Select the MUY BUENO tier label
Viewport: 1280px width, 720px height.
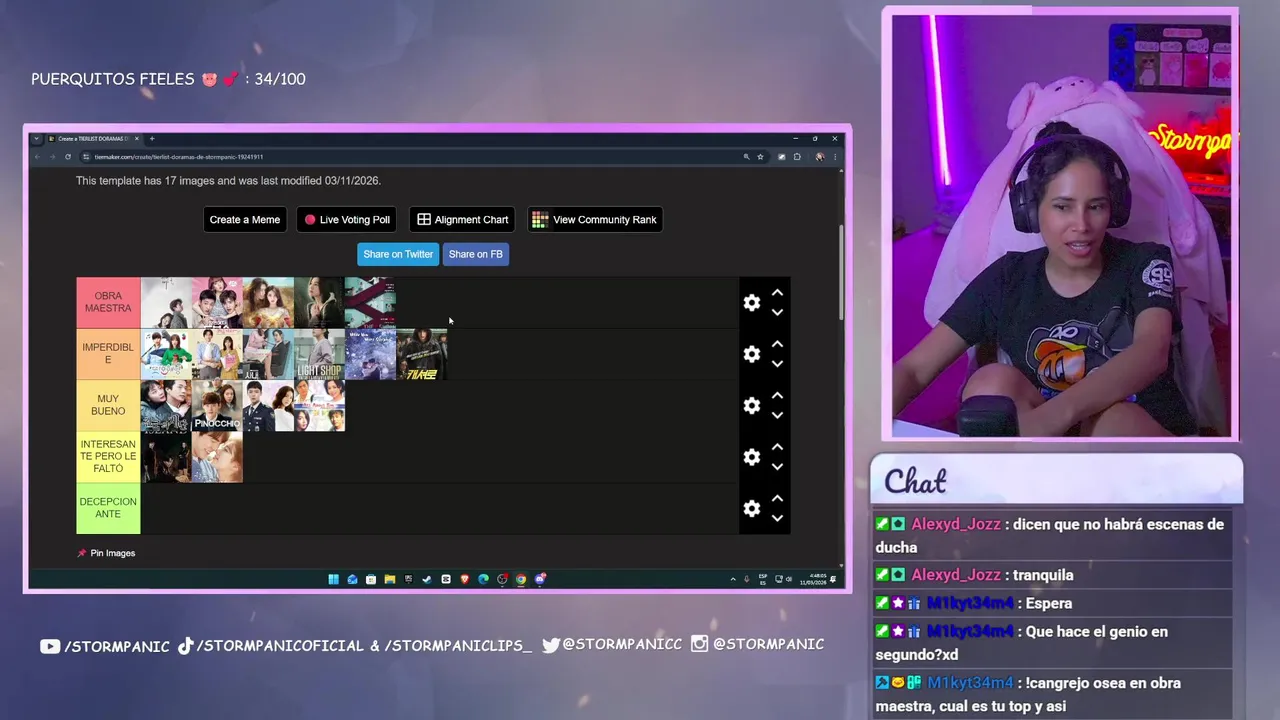click(x=108, y=405)
